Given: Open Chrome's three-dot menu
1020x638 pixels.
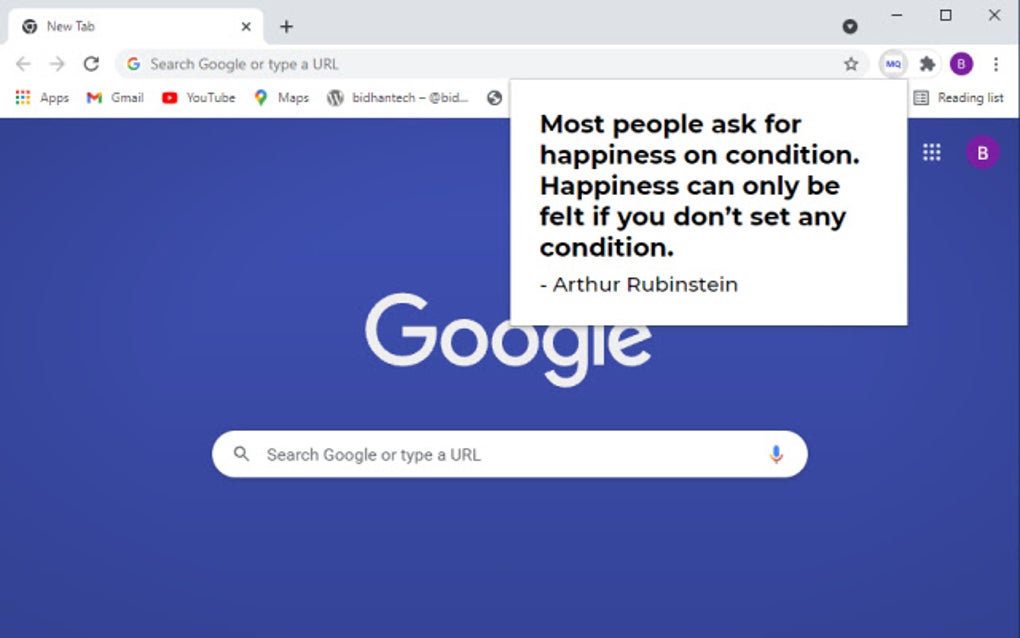Looking at the screenshot, I should tap(996, 64).
